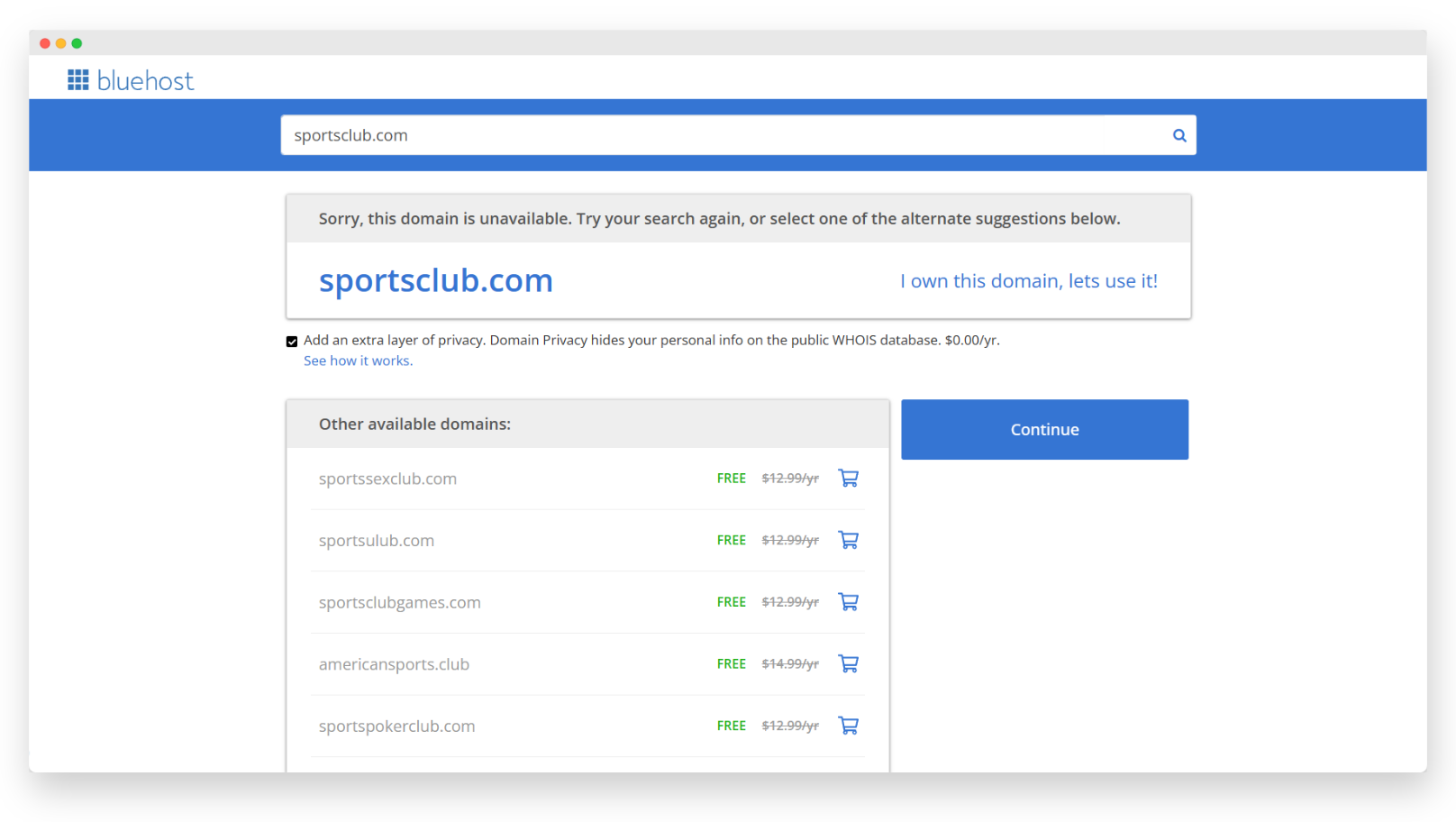Toggle the Domain Privacy checkbox

click(x=292, y=342)
